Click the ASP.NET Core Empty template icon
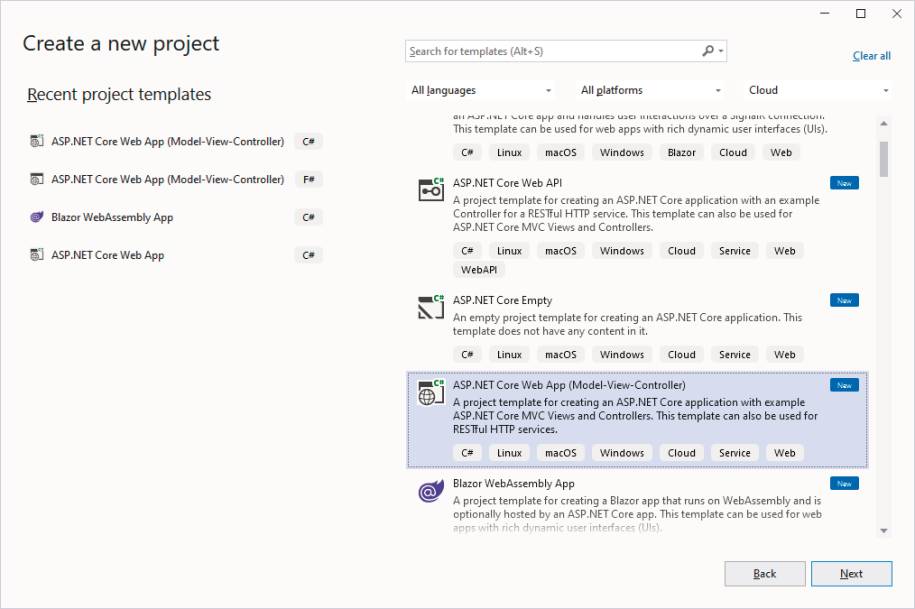 [431, 307]
